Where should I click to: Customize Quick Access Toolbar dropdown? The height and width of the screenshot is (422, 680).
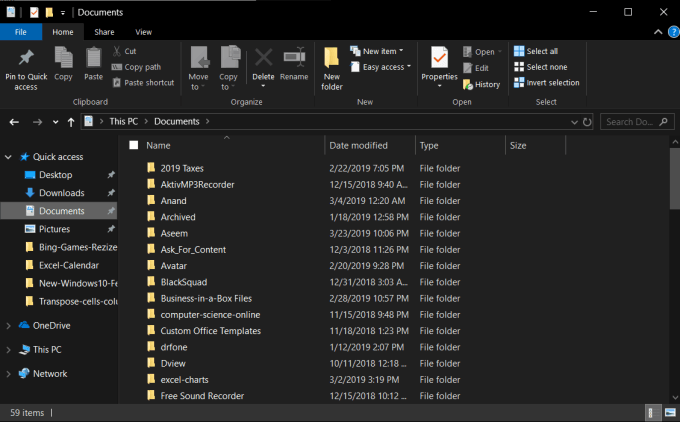[63, 13]
